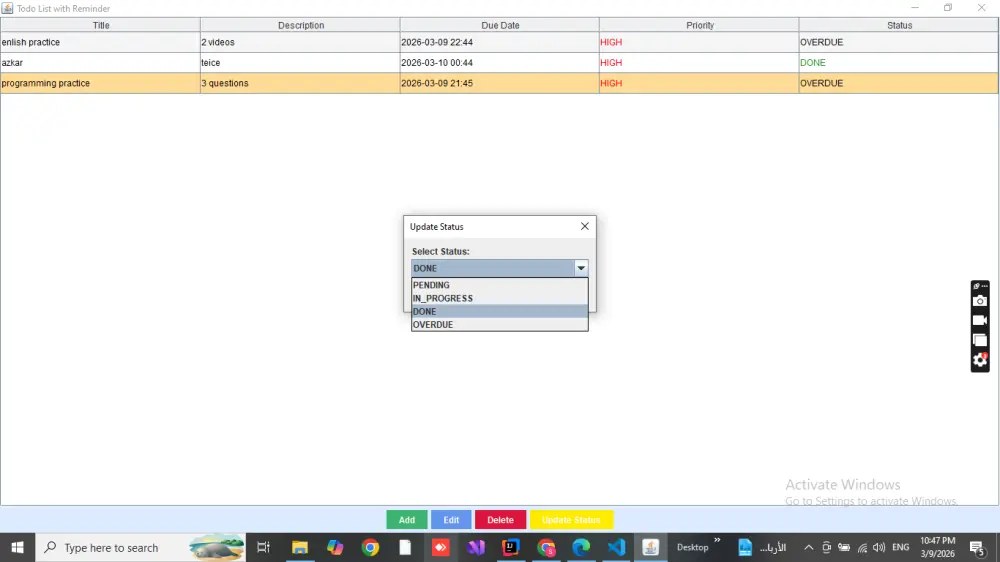Select OVERDUE option in status list
The image size is (1000, 562).
pos(499,325)
